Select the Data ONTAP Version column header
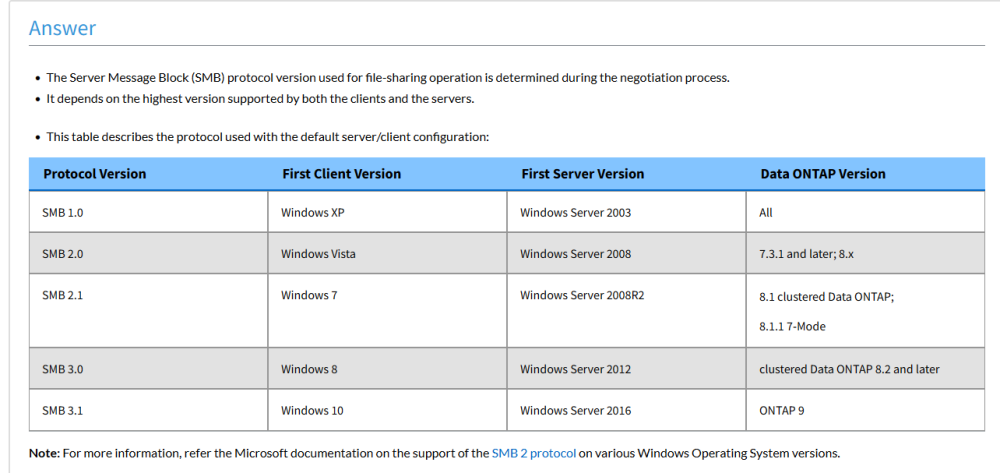 (865, 174)
